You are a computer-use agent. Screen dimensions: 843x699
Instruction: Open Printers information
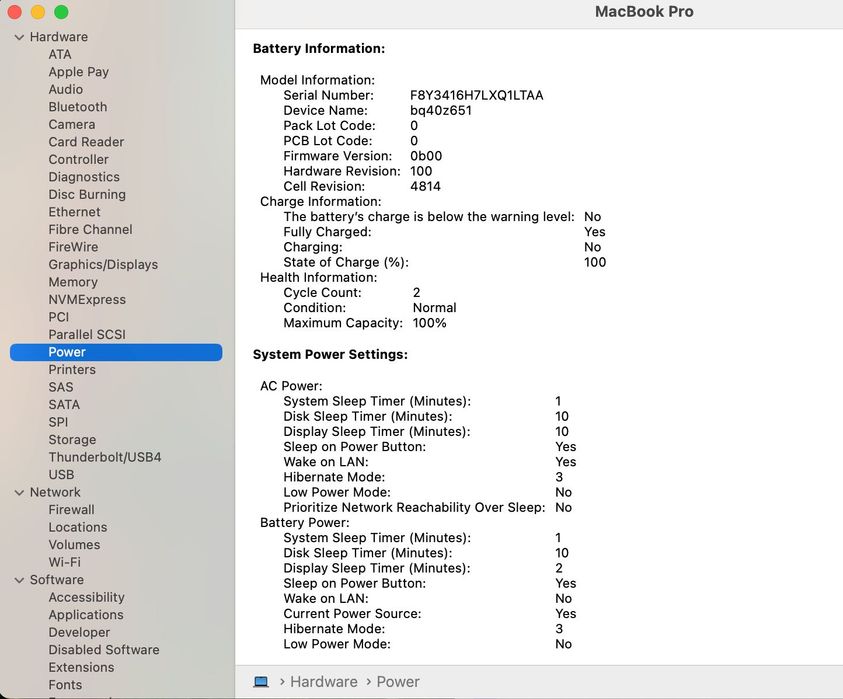point(72,370)
